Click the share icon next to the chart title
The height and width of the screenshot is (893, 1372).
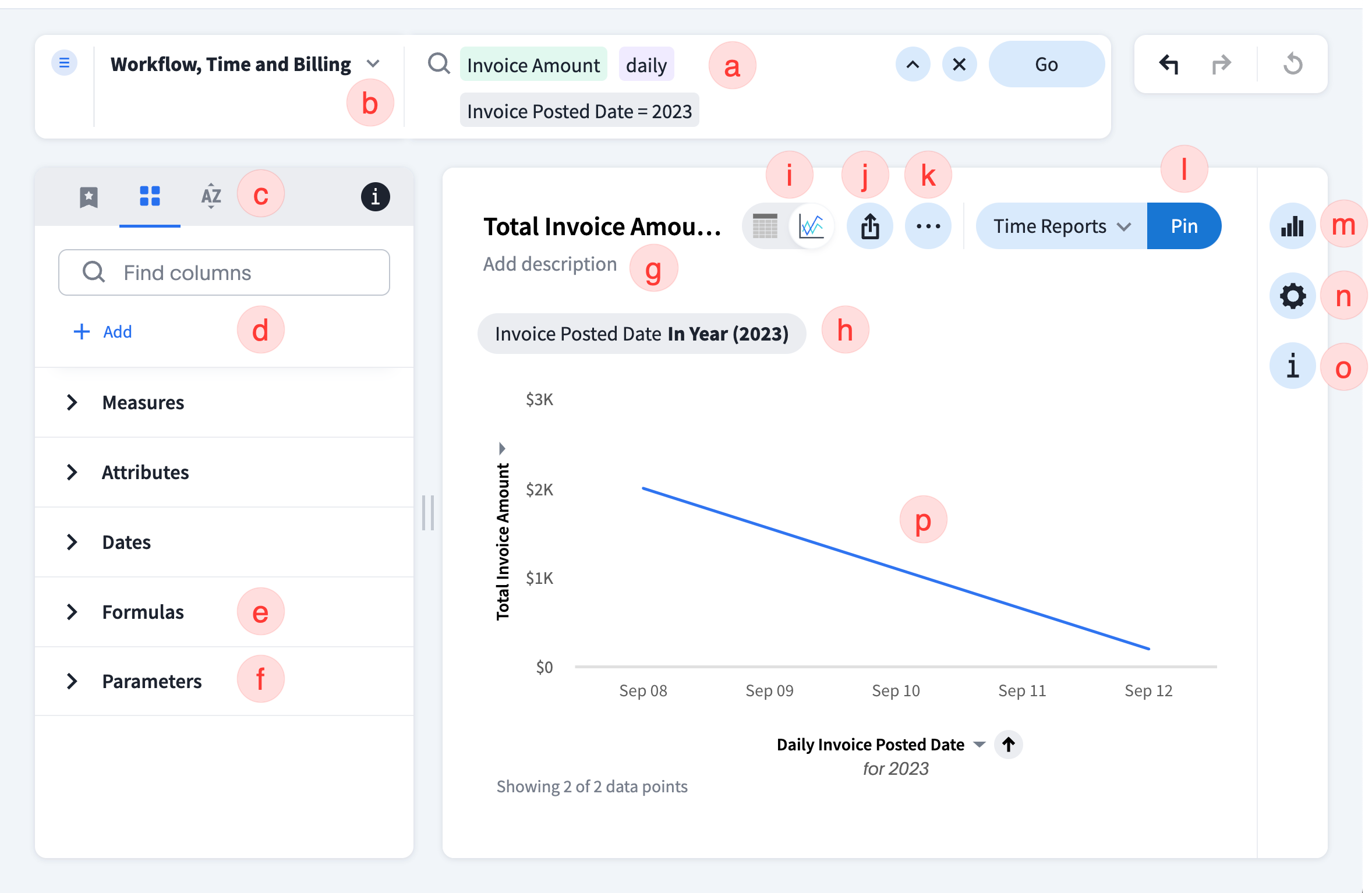(870, 226)
